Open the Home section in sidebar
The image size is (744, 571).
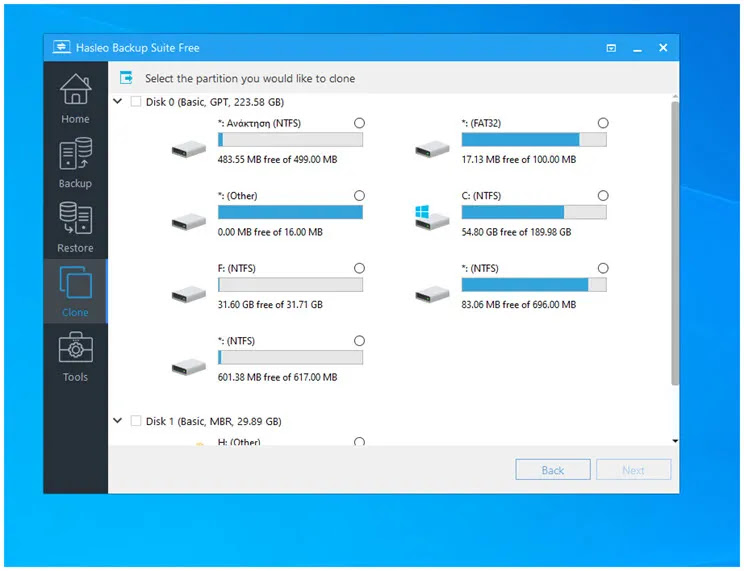(x=75, y=98)
